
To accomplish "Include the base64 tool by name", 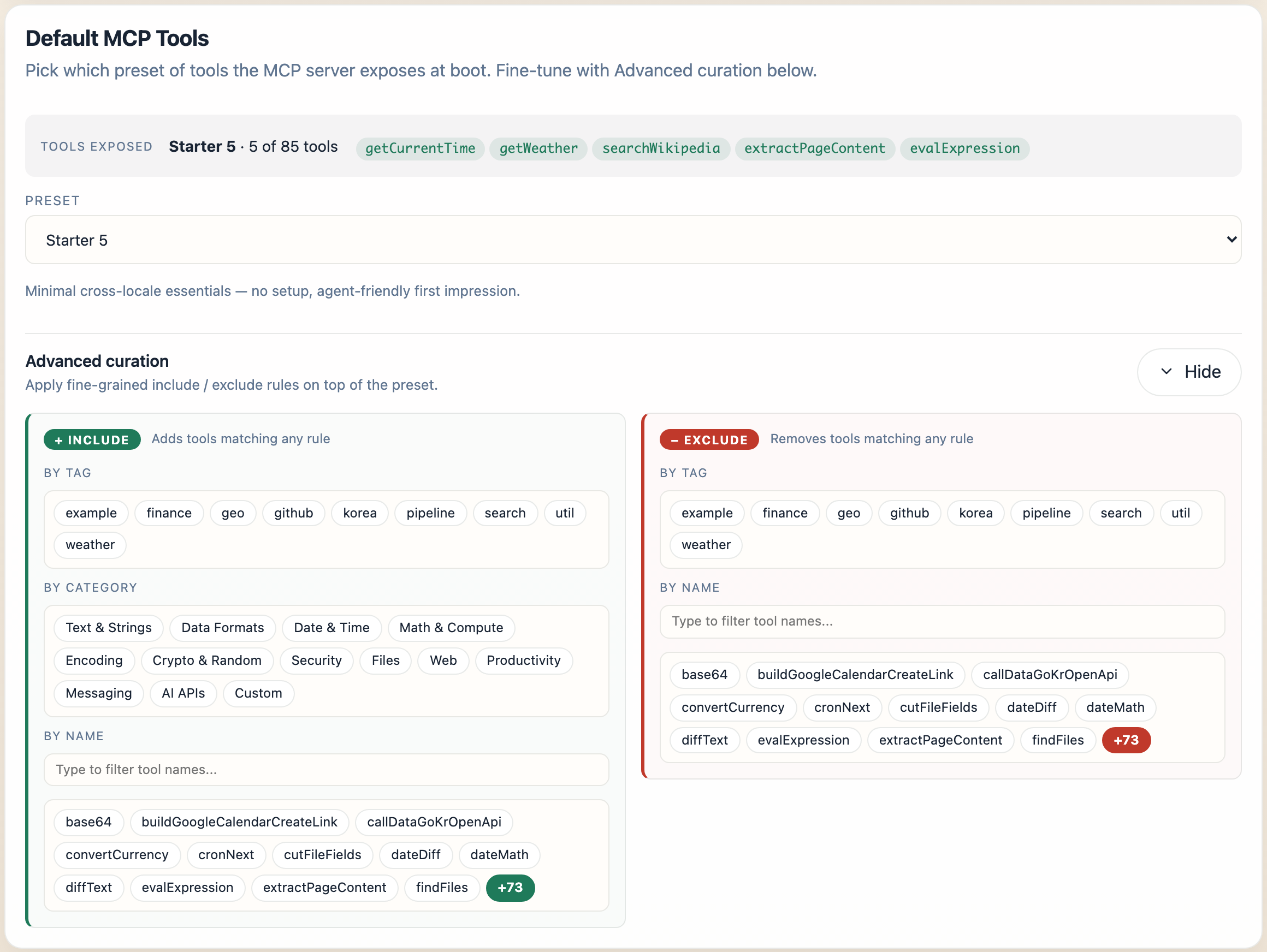I will [88, 823].
